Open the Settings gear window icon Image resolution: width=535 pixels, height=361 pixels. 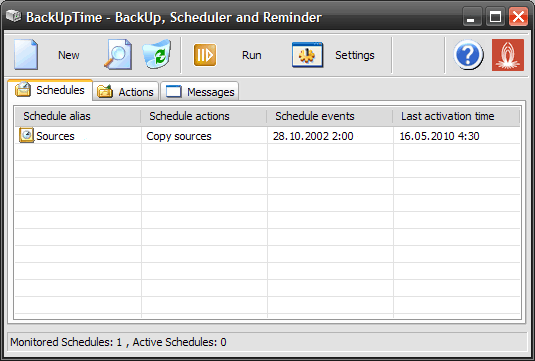[x=307, y=55]
